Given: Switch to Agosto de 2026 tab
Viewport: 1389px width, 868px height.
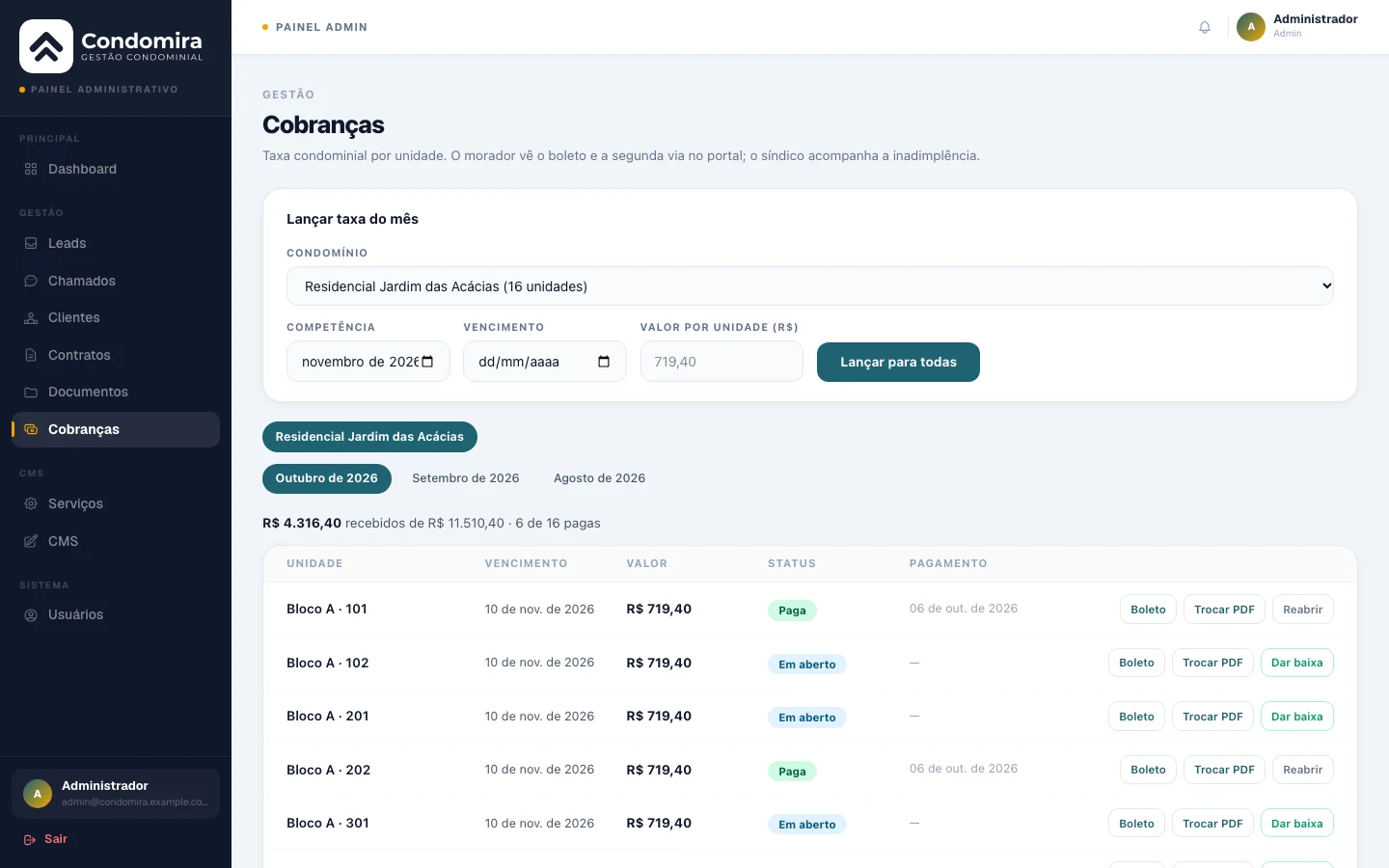Looking at the screenshot, I should [600, 478].
